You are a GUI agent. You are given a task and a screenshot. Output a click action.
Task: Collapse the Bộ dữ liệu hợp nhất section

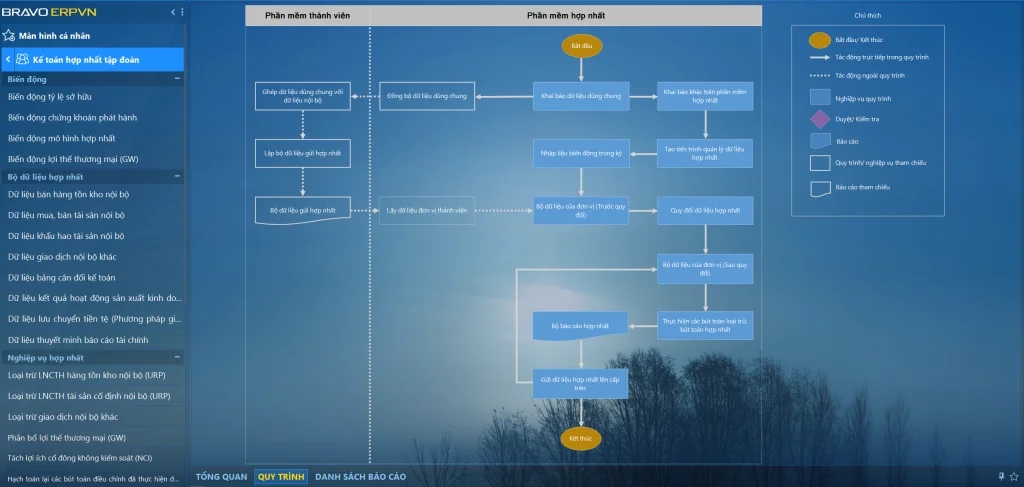(177, 176)
